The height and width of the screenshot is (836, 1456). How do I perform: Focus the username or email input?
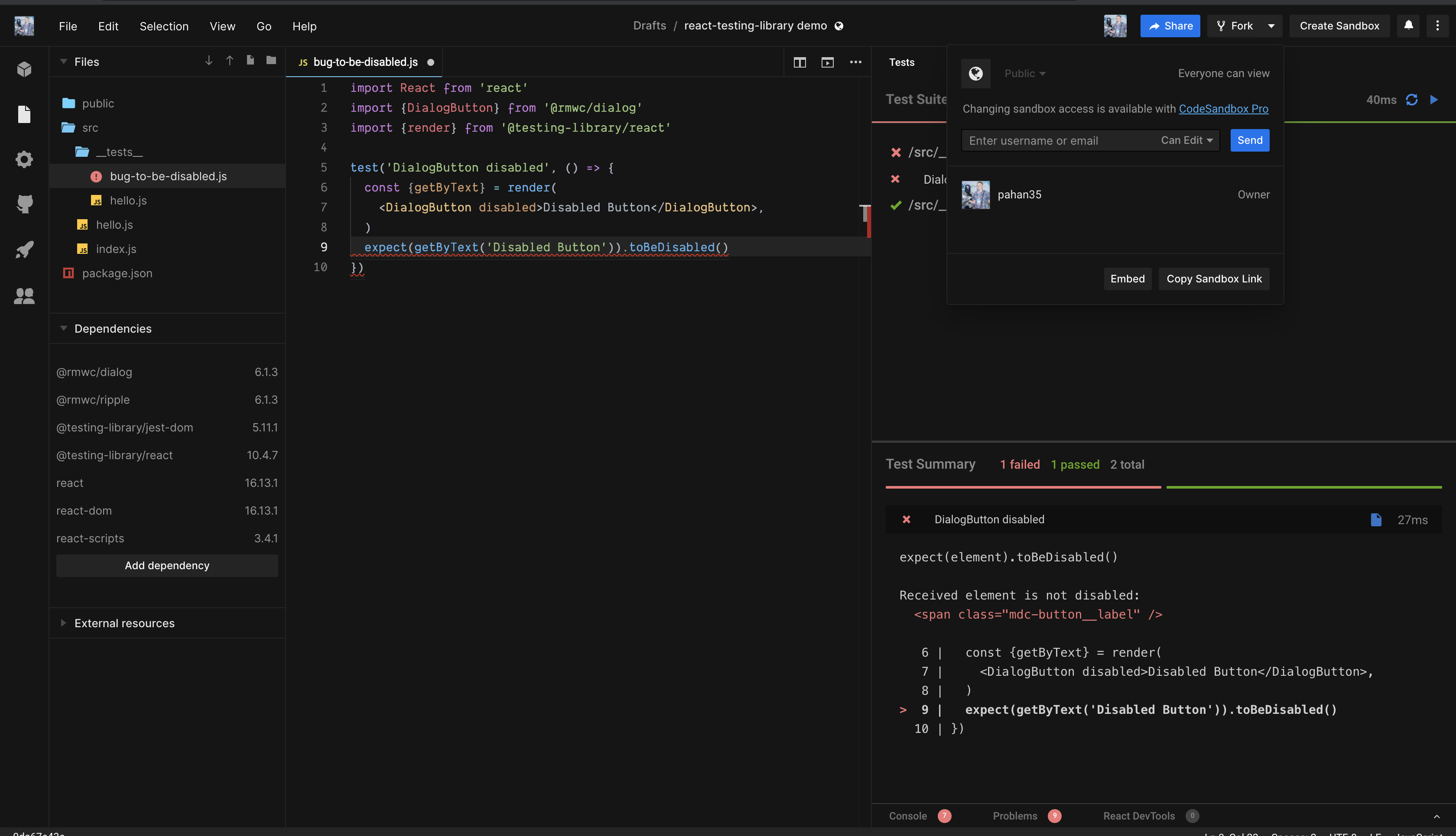tap(1059, 140)
